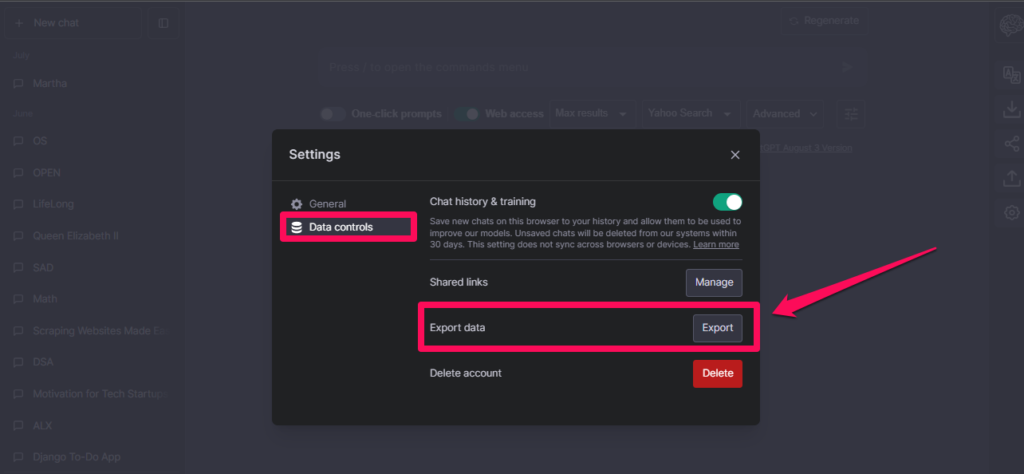Expand the Advanced options dropdown
The image size is (1024, 474).
point(785,114)
